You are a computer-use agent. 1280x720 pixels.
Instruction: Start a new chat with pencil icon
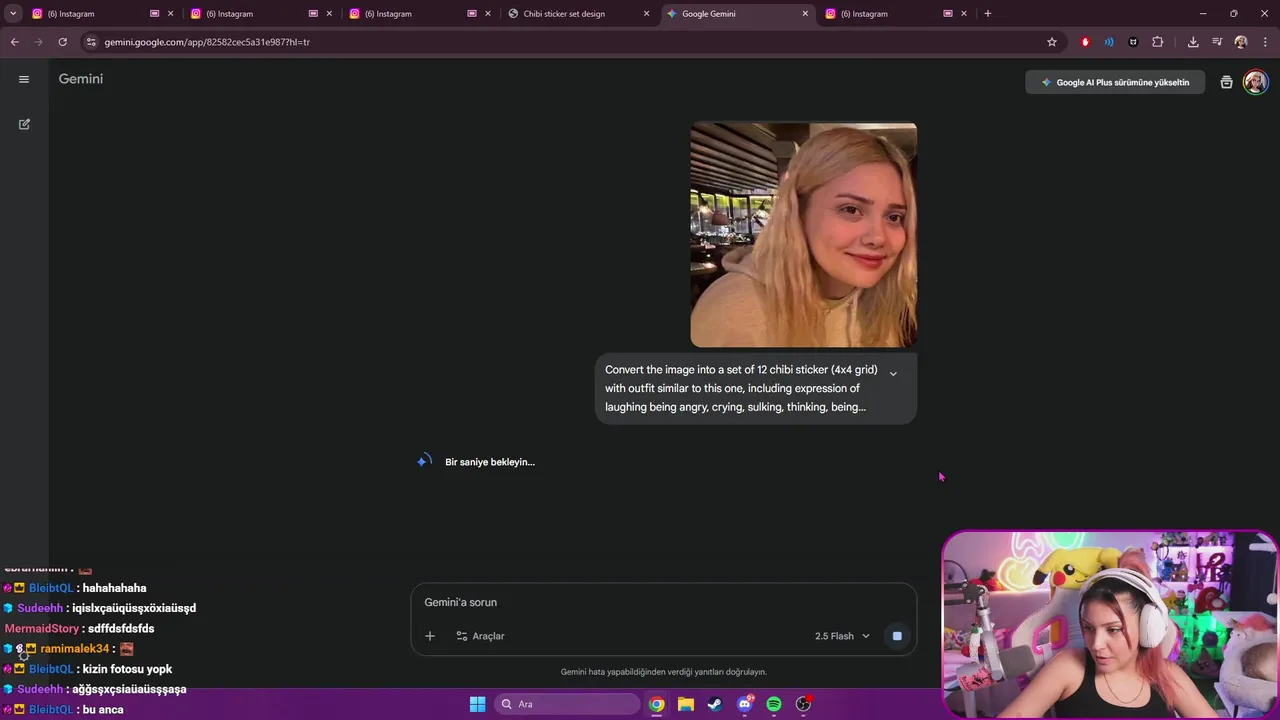click(x=24, y=124)
